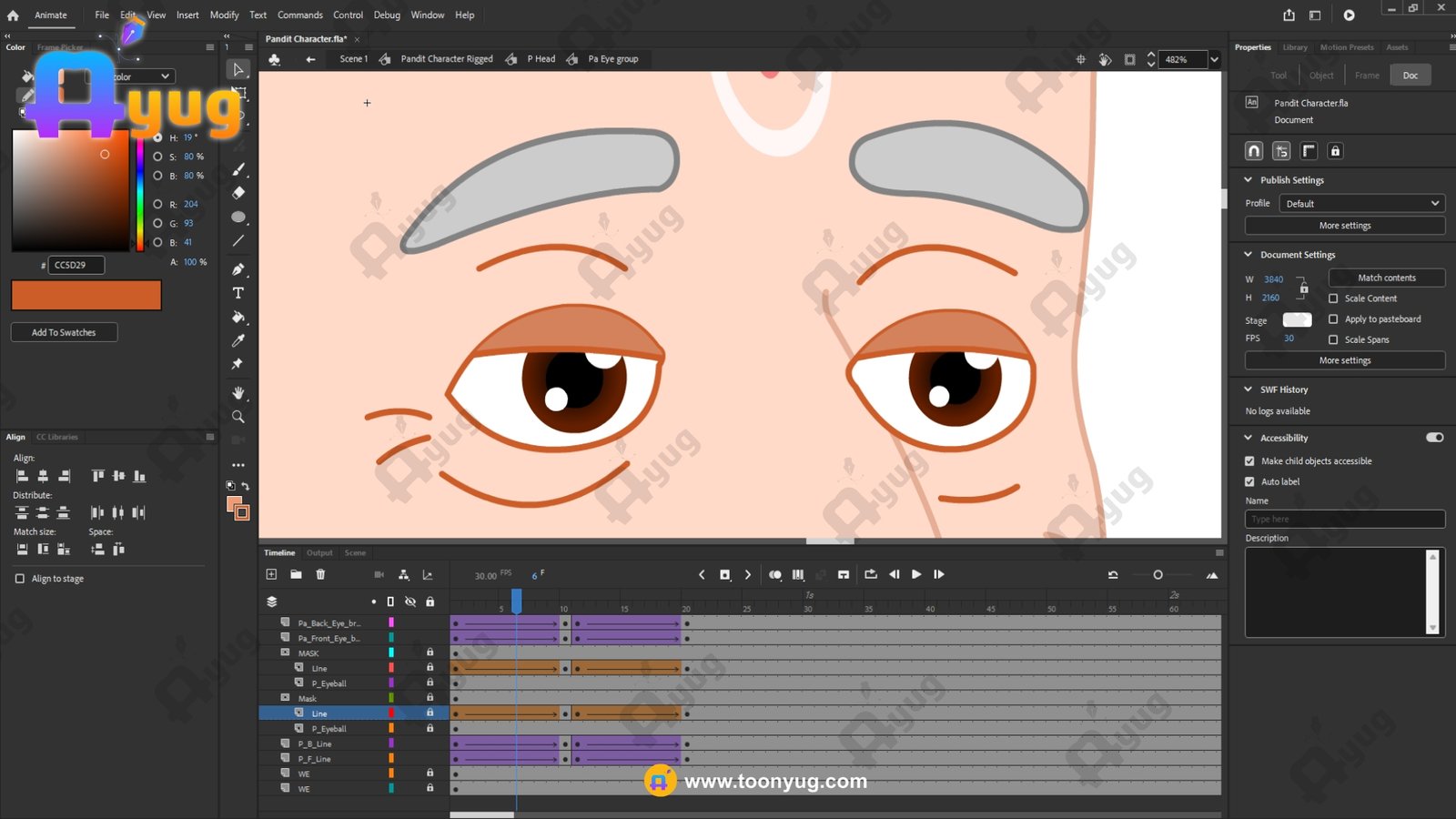Select the Hand tool
The width and height of the screenshot is (1456, 819).
[x=238, y=393]
